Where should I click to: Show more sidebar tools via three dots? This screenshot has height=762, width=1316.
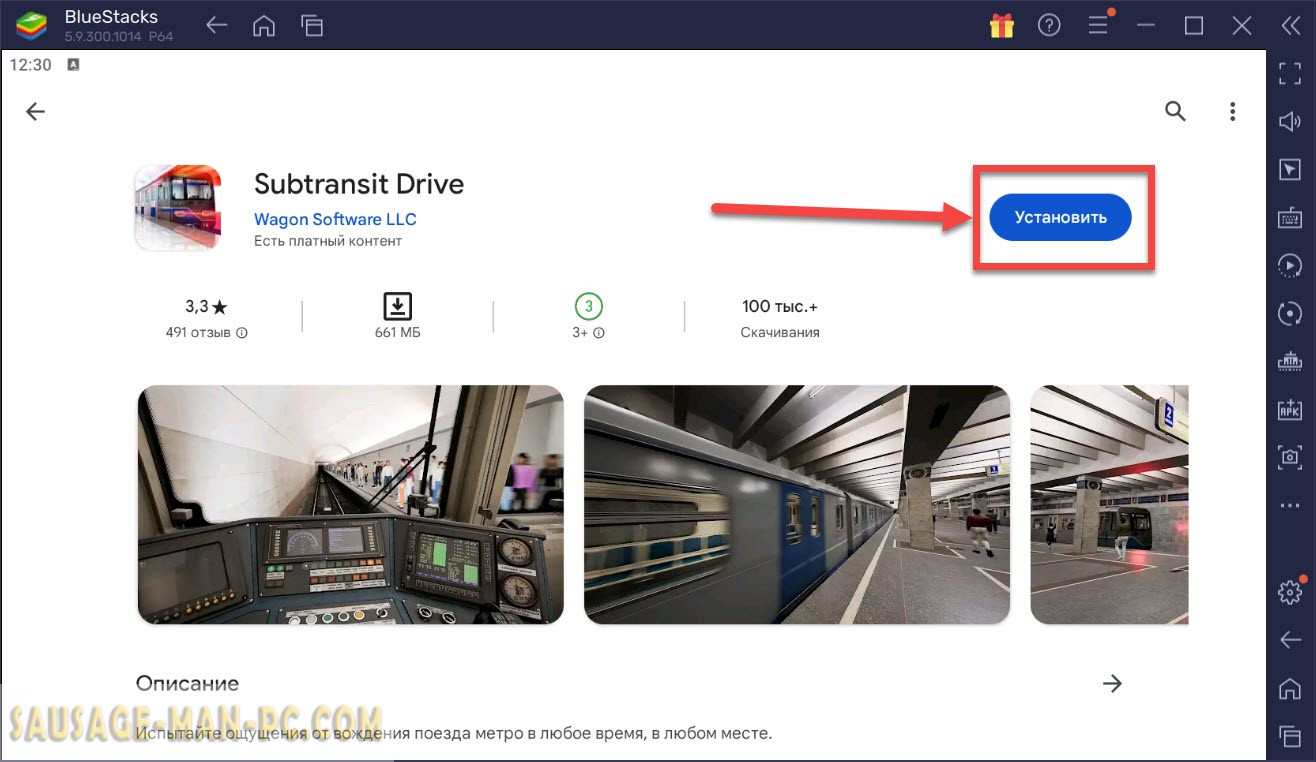click(1290, 506)
